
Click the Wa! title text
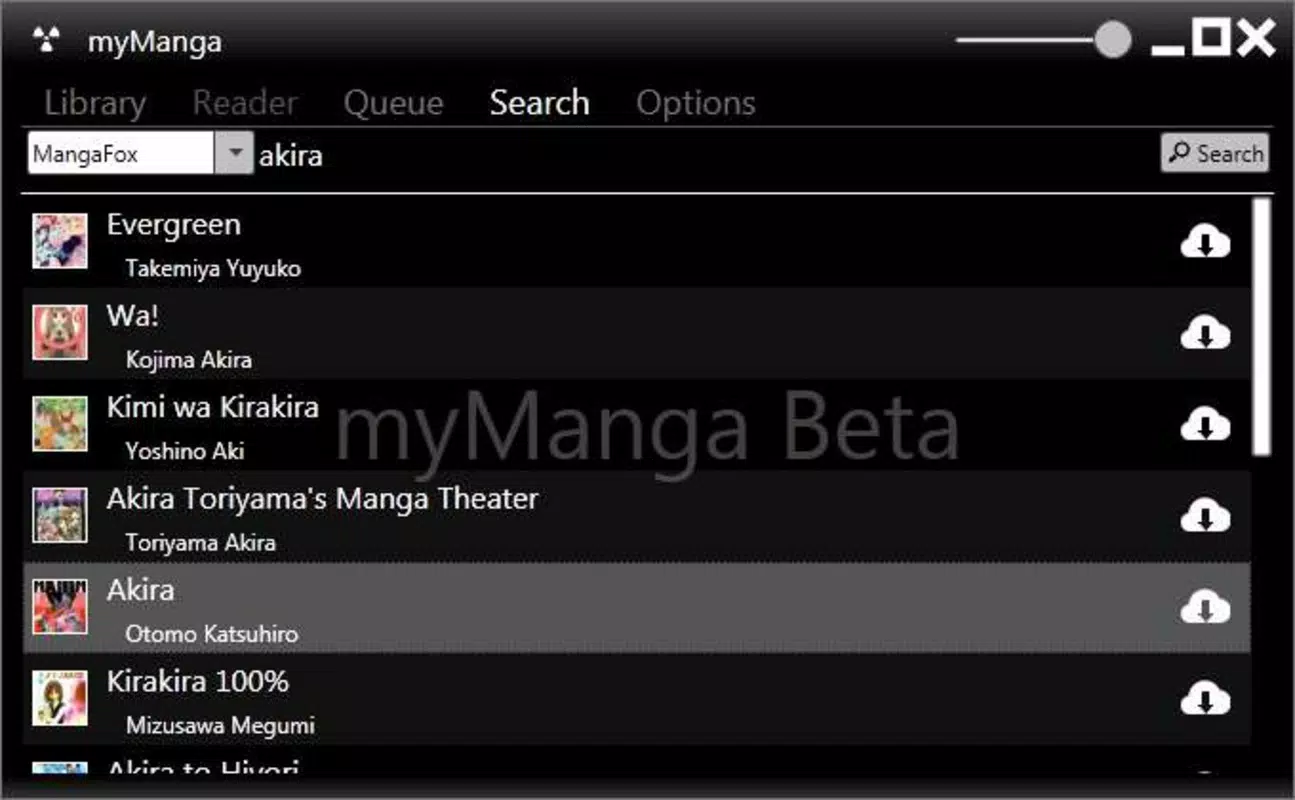pos(133,316)
